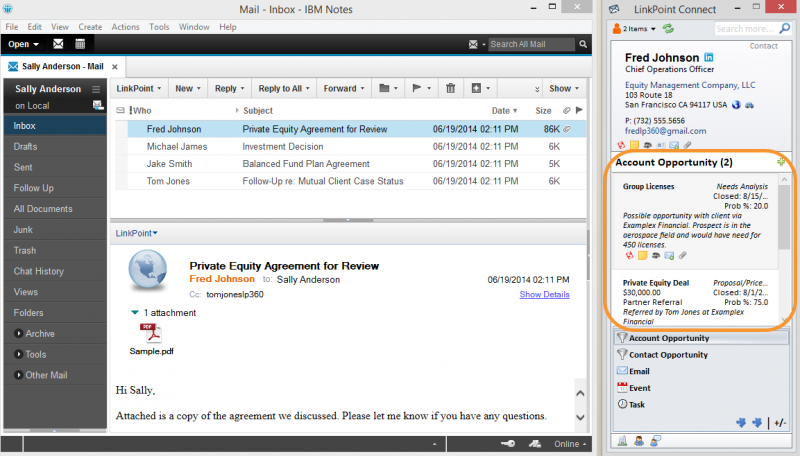Click the flag column header in message list
The height and width of the screenshot is (456, 800).
click(579, 110)
